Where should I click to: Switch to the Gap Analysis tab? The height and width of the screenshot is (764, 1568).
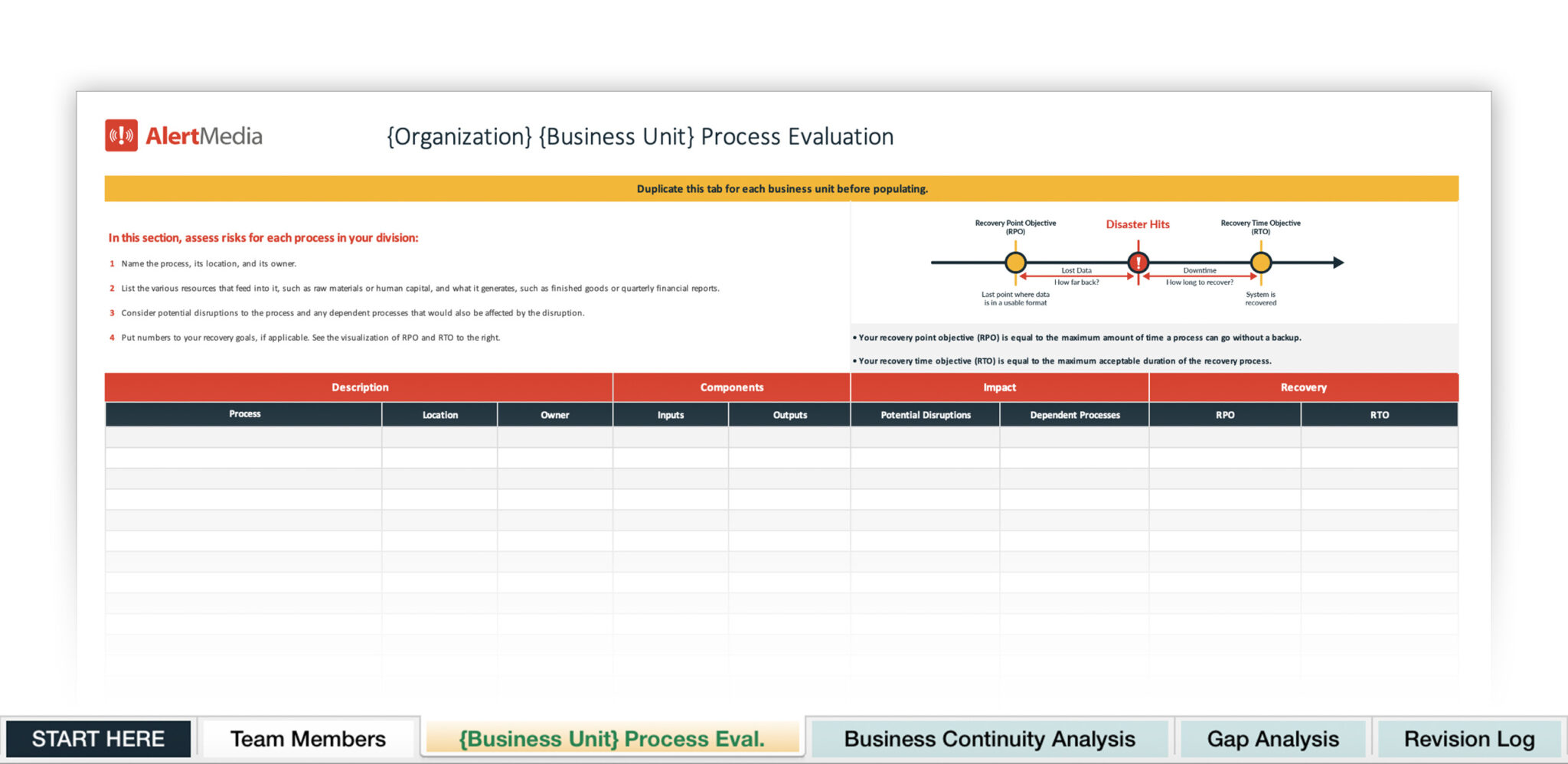click(x=1271, y=738)
